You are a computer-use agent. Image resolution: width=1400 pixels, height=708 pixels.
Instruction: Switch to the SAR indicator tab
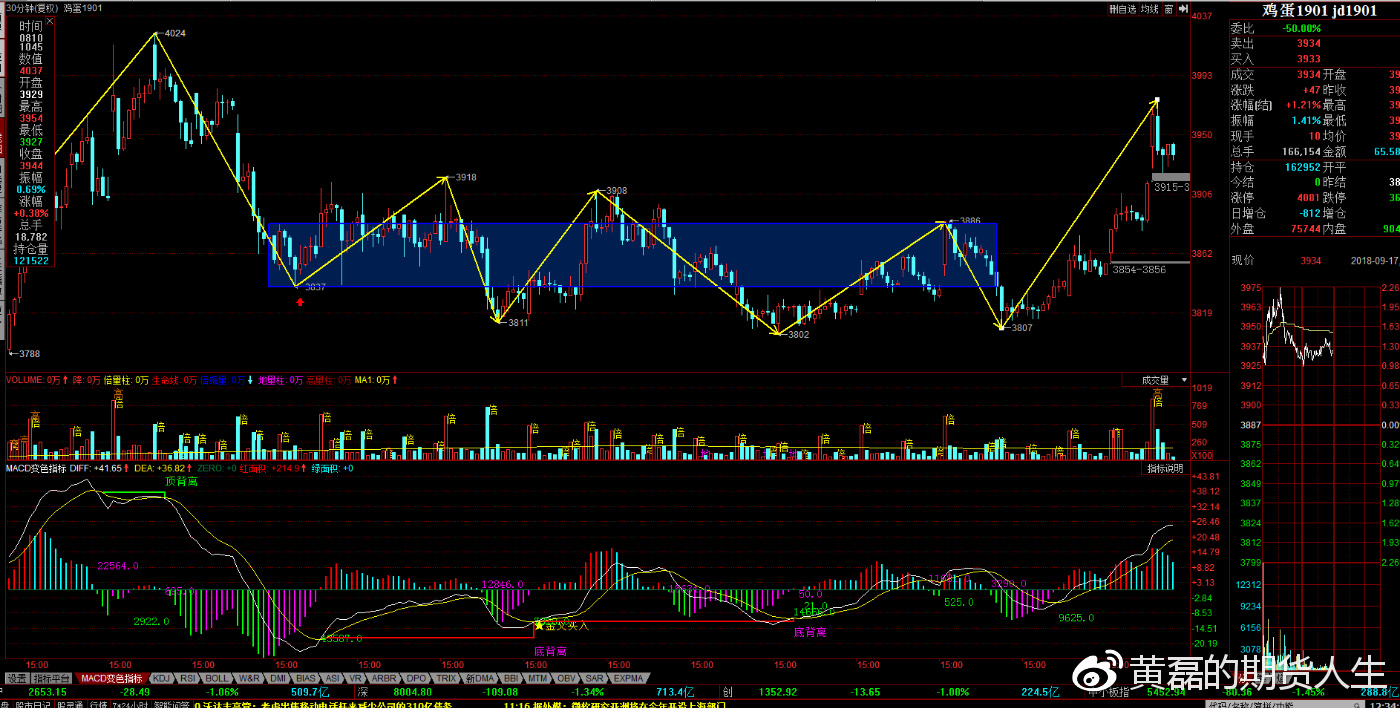pyautogui.click(x=595, y=678)
